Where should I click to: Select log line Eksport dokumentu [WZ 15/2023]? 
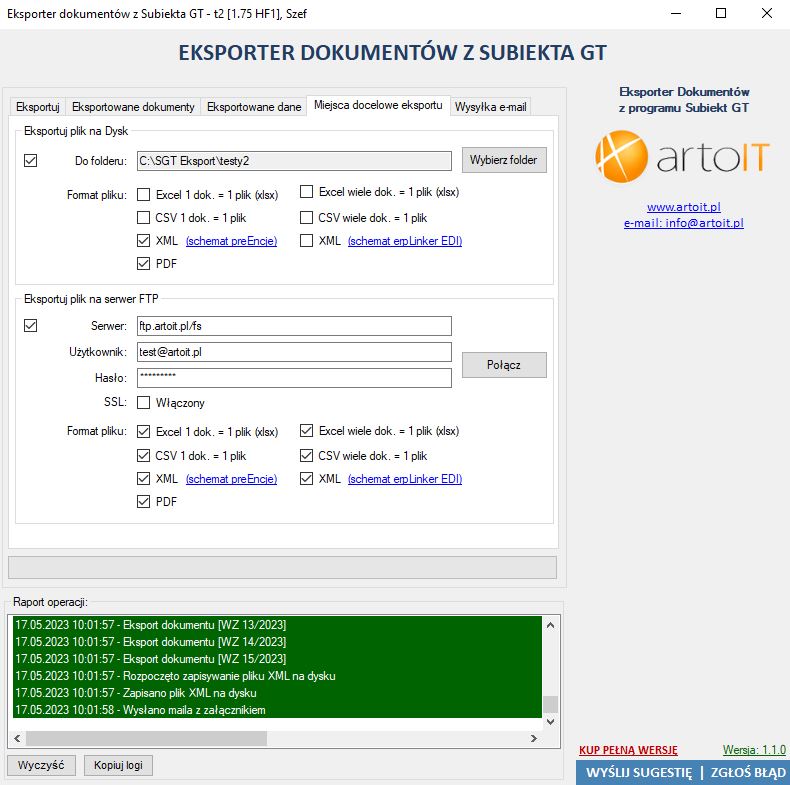click(277, 659)
